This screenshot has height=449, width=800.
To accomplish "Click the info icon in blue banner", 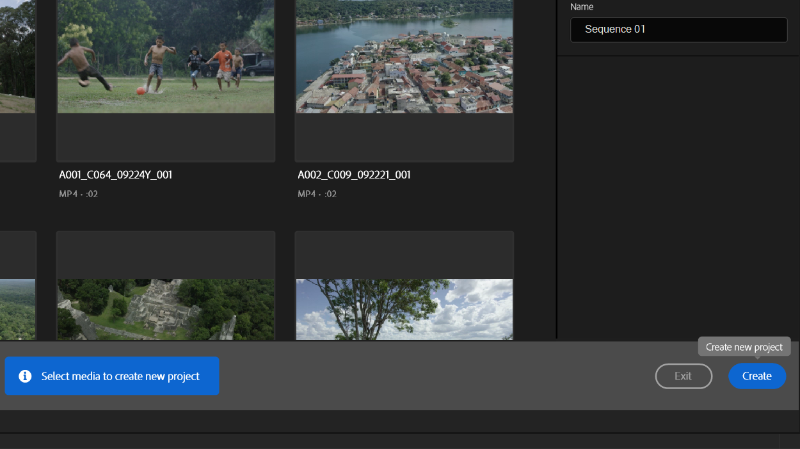I will click(x=25, y=376).
